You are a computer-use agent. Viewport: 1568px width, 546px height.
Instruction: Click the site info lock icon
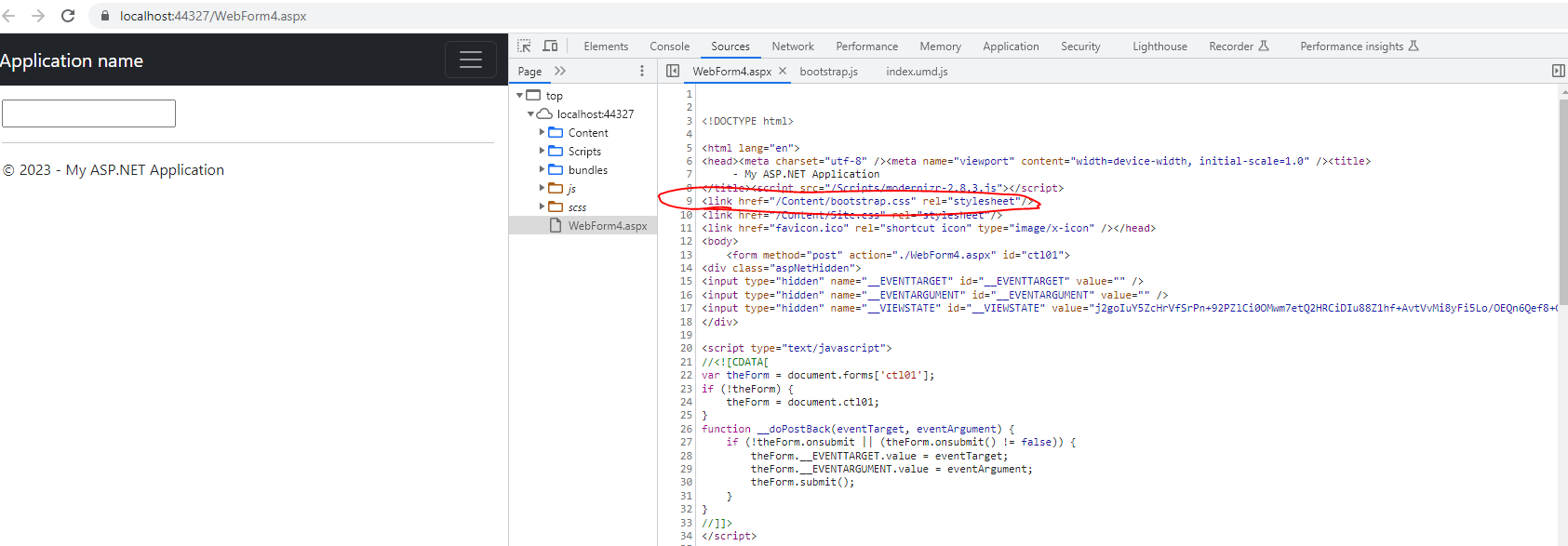click(x=104, y=16)
